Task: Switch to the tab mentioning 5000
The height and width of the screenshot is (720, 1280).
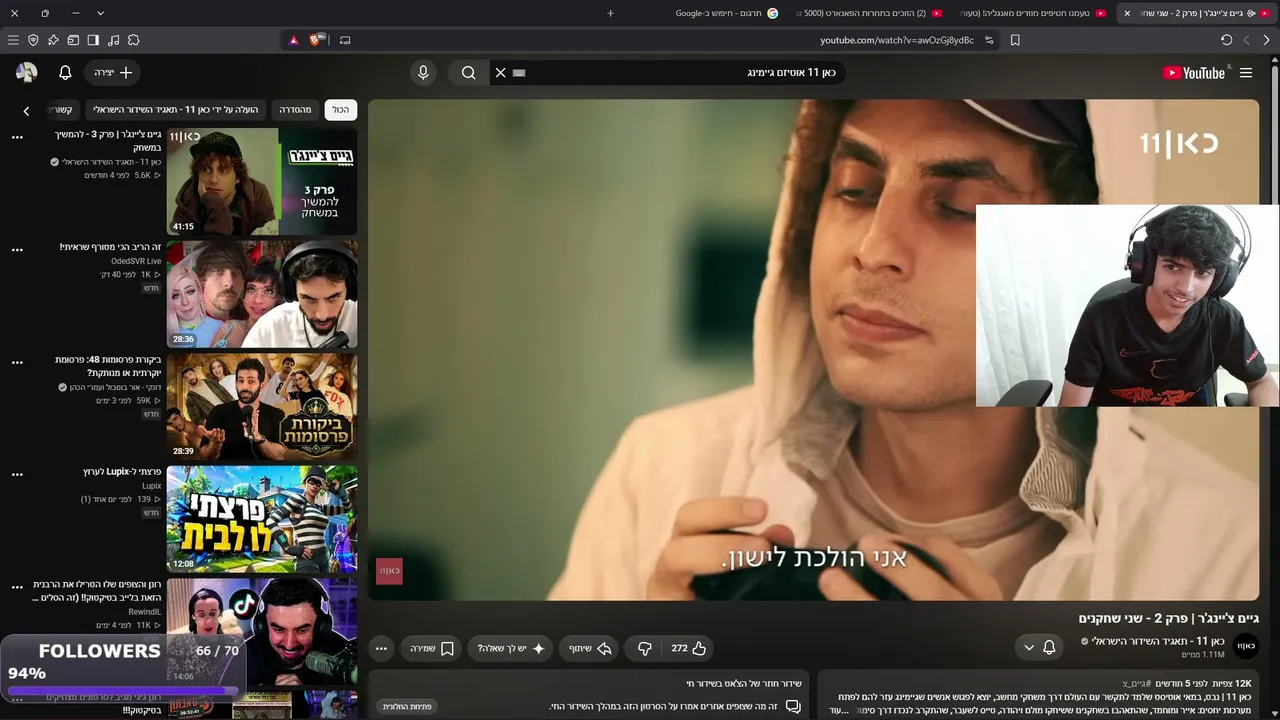Action: coord(868,13)
